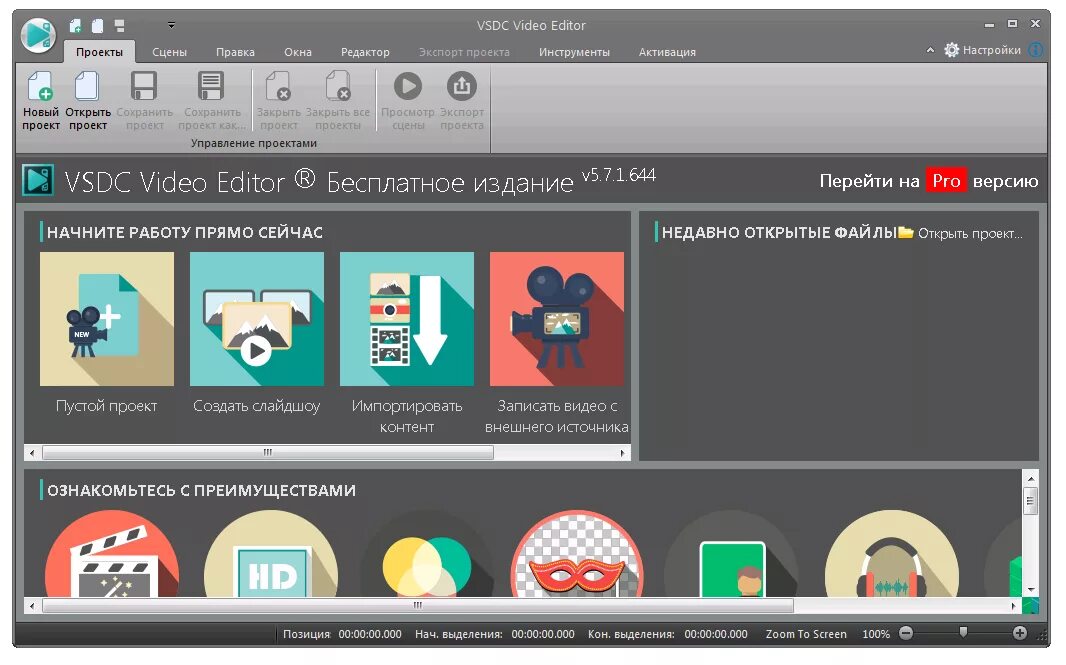The width and height of the screenshot is (1066, 665).
Task: Click the minus zoom out button
Action: (x=906, y=633)
